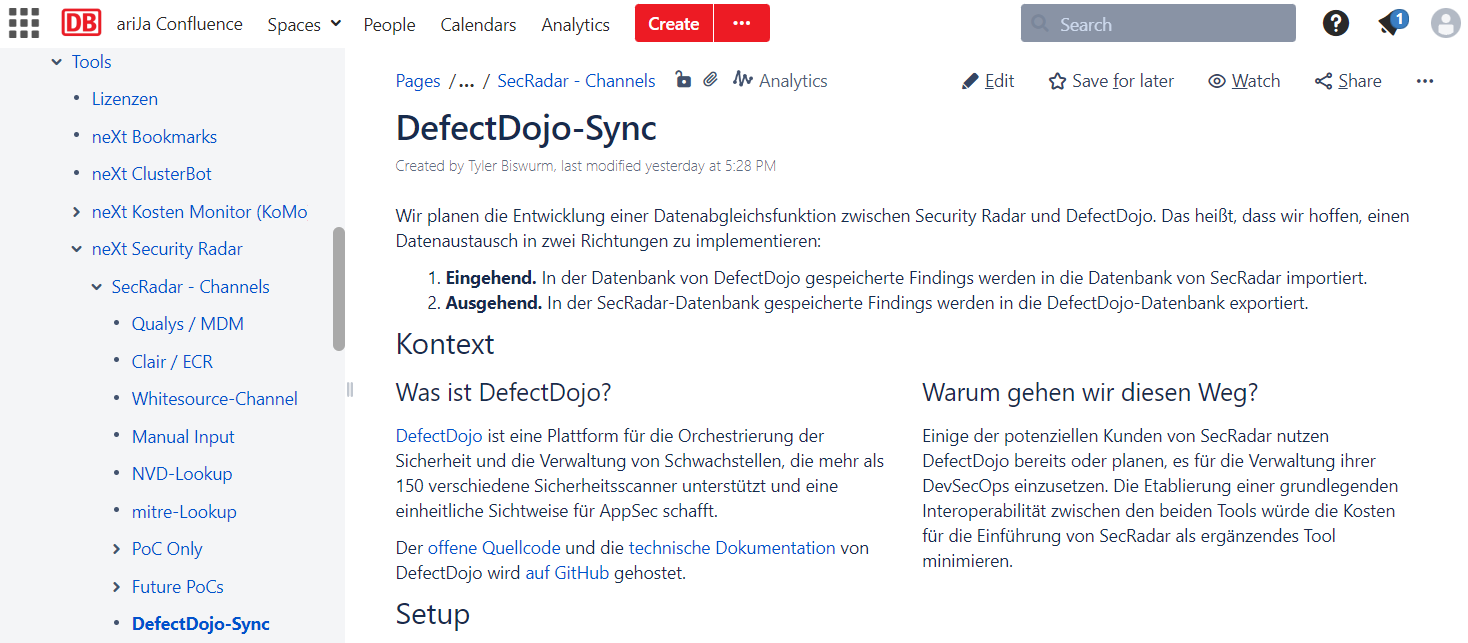Viewport: 1468px width, 643px height.
Task: Open NVD-Lookup page
Action: tap(182, 474)
